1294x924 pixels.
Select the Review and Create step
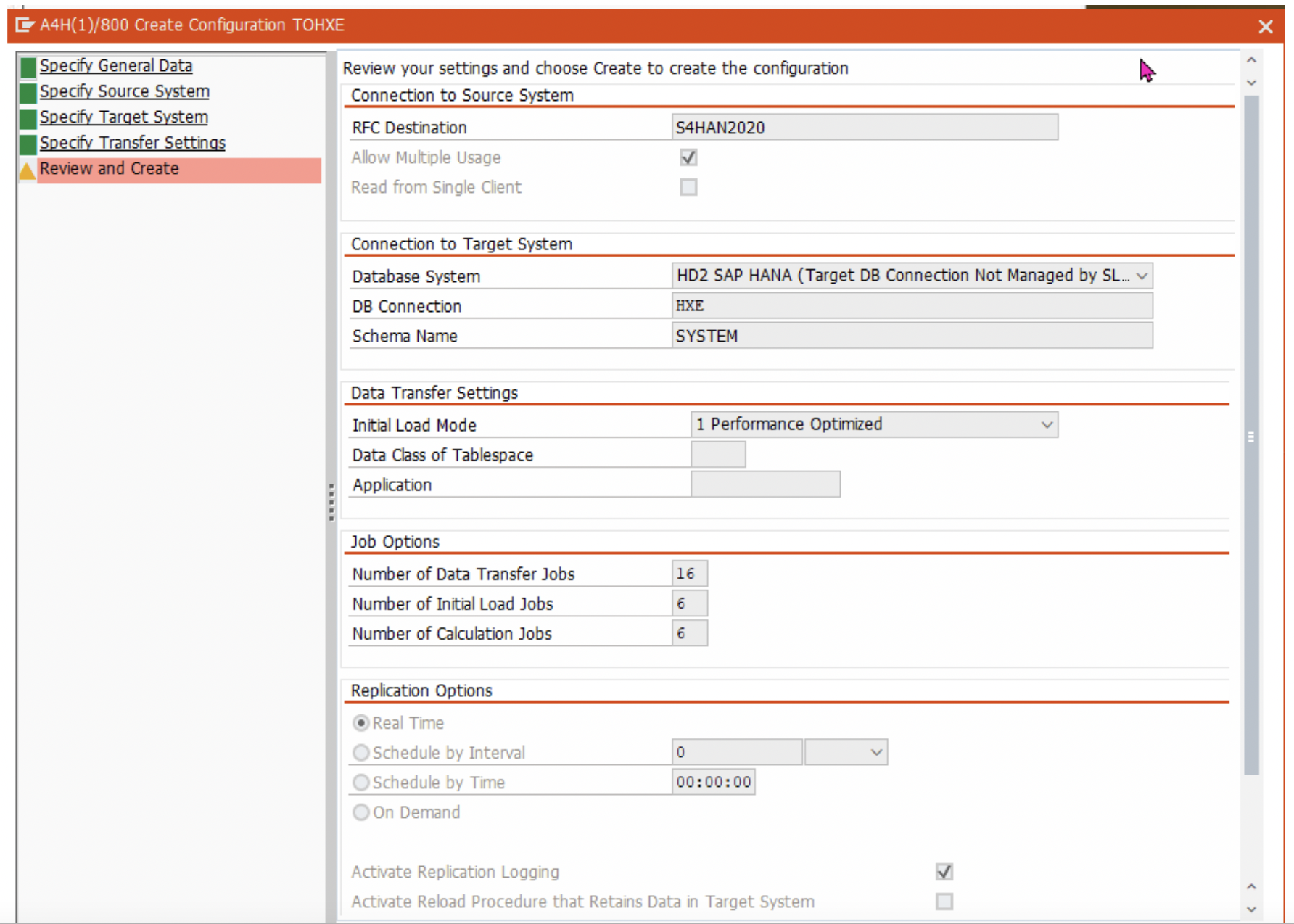point(179,169)
